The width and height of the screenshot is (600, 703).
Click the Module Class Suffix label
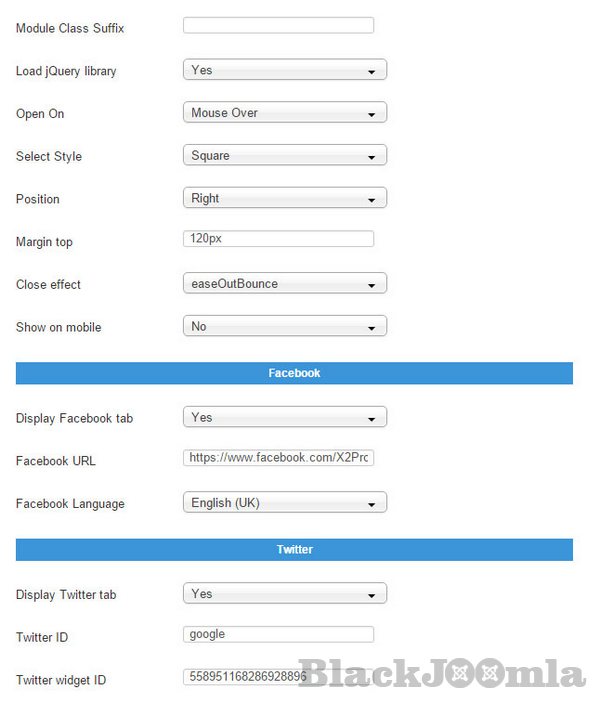pyautogui.click(x=70, y=29)
